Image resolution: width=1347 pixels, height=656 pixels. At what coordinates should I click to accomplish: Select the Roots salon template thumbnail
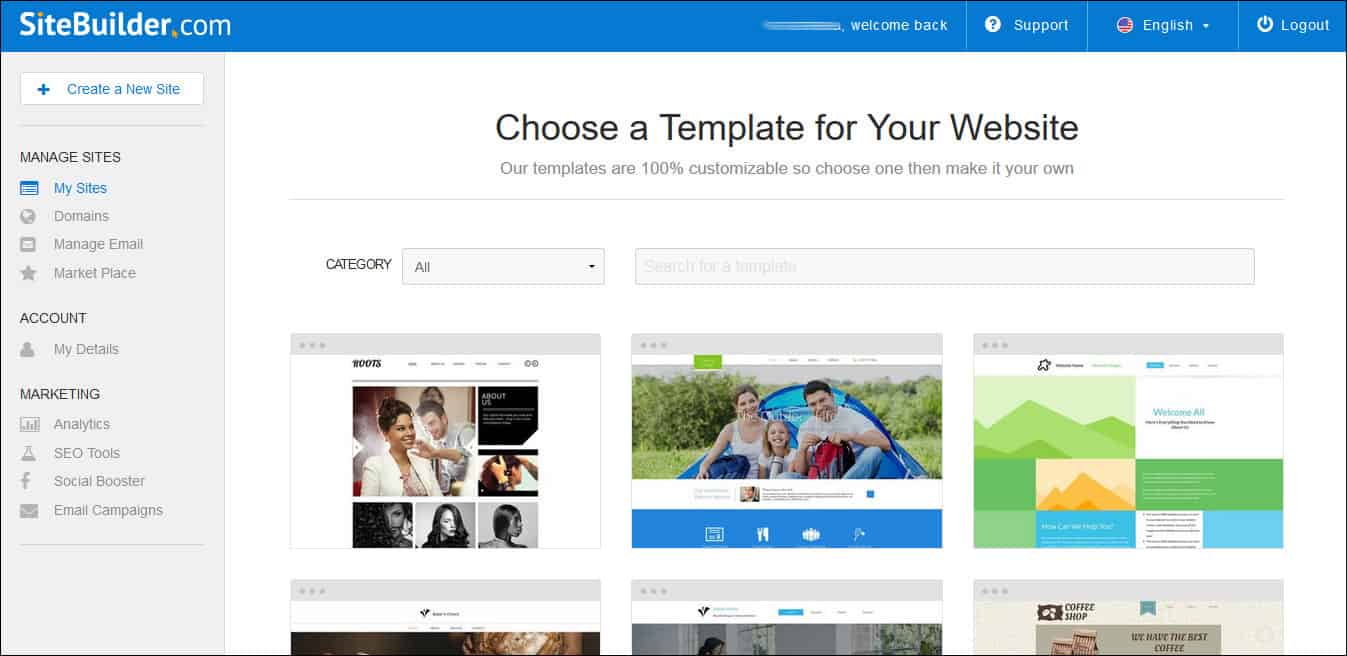(445, 441)
